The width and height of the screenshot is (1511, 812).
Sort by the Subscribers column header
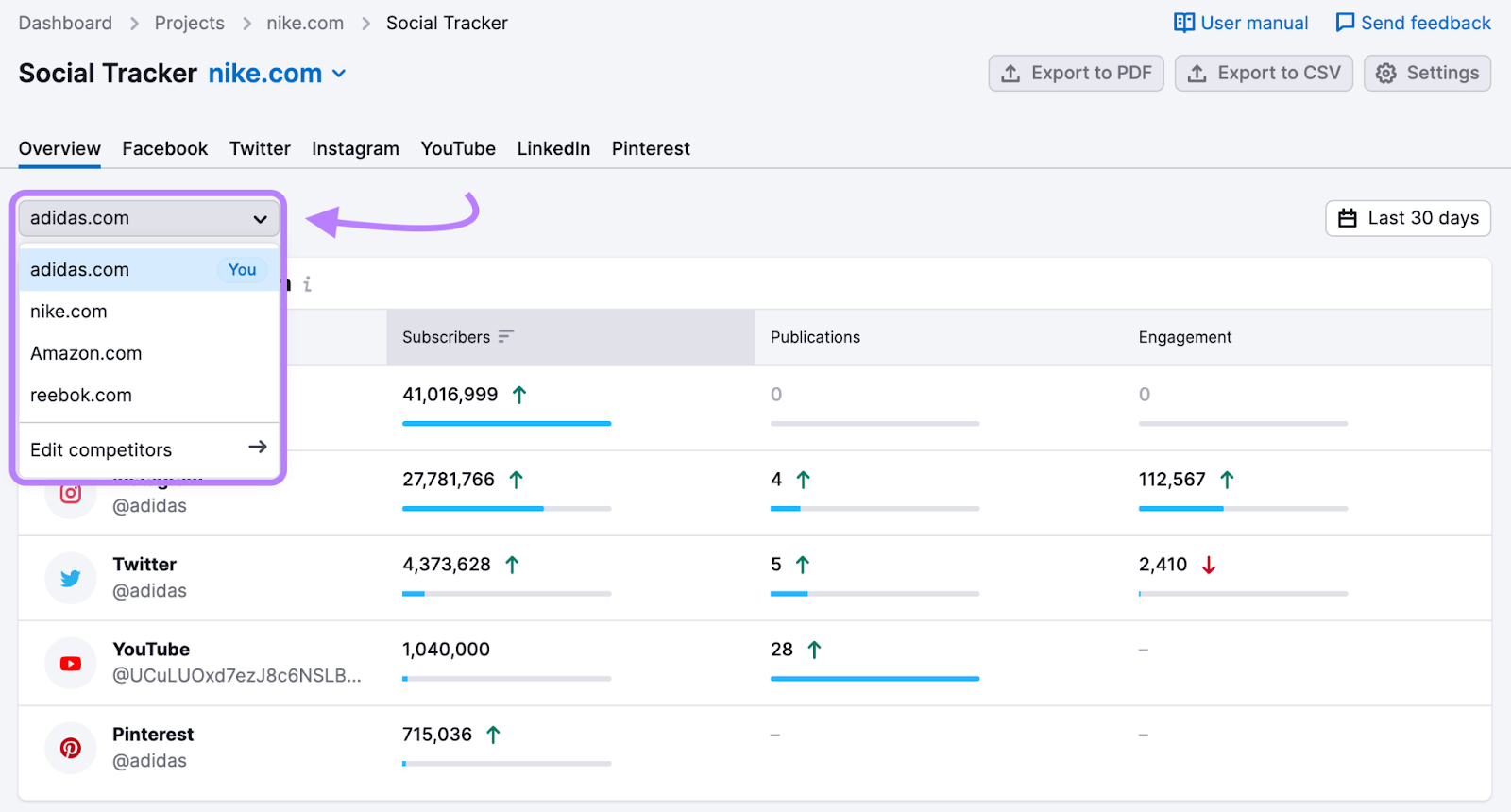point(570,337)
